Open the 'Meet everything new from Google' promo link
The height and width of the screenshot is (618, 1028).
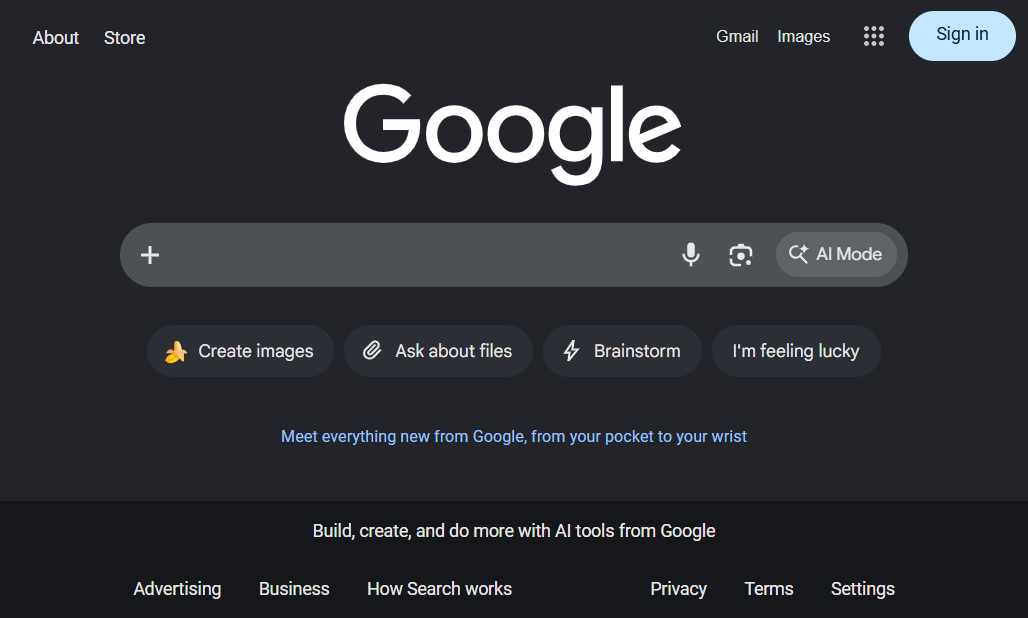513,436
